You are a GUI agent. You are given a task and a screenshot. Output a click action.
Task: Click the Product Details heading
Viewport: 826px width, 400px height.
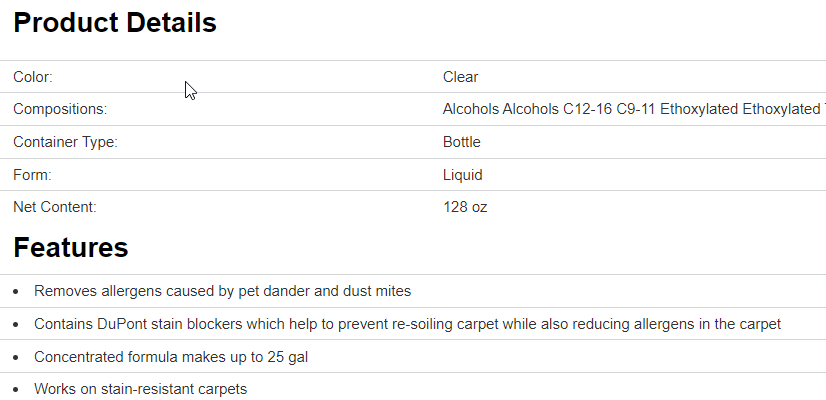(x=115, y=23)
